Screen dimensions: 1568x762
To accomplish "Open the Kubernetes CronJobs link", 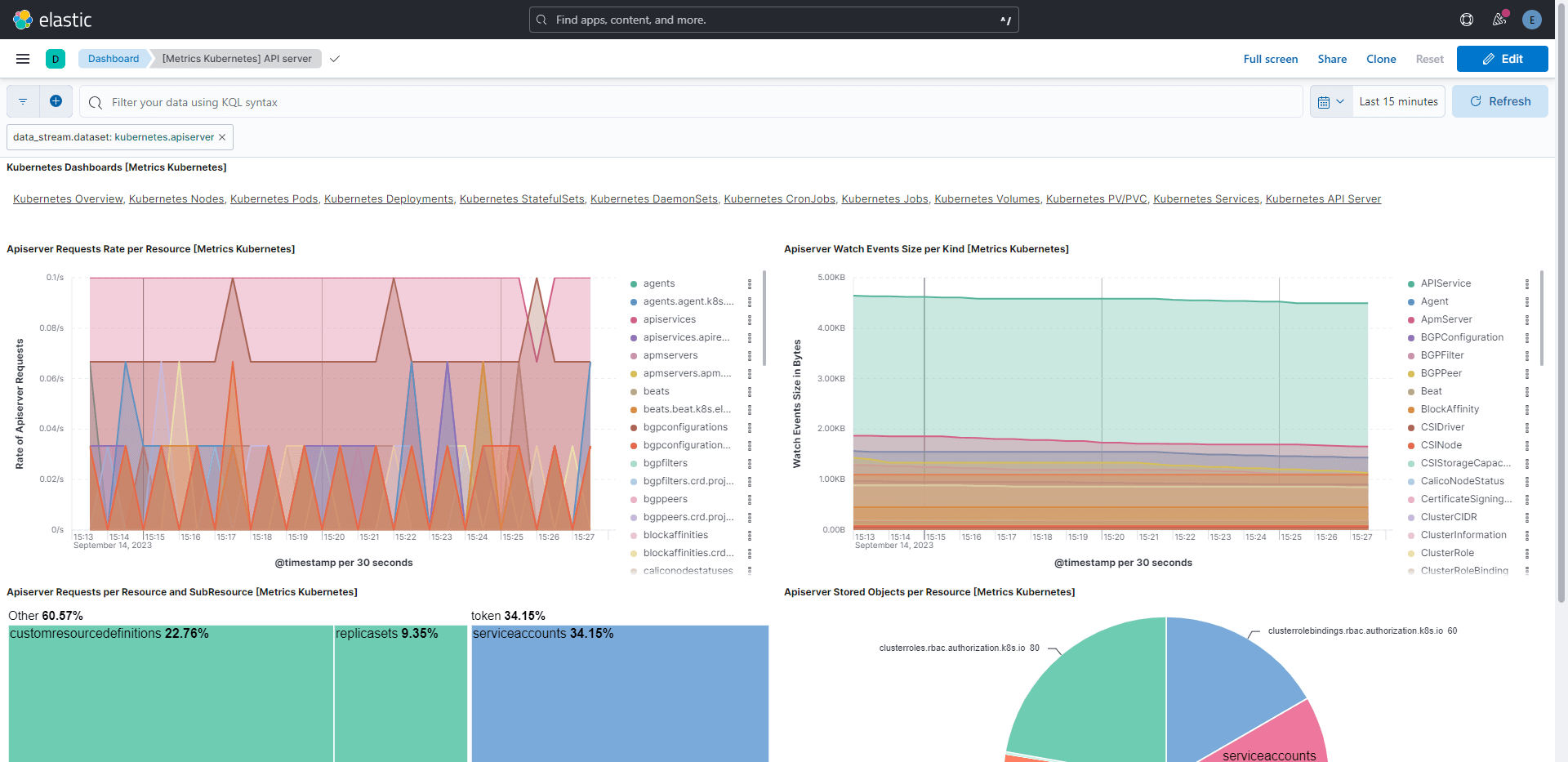I will pyautogui.click(x=779, y=199).
